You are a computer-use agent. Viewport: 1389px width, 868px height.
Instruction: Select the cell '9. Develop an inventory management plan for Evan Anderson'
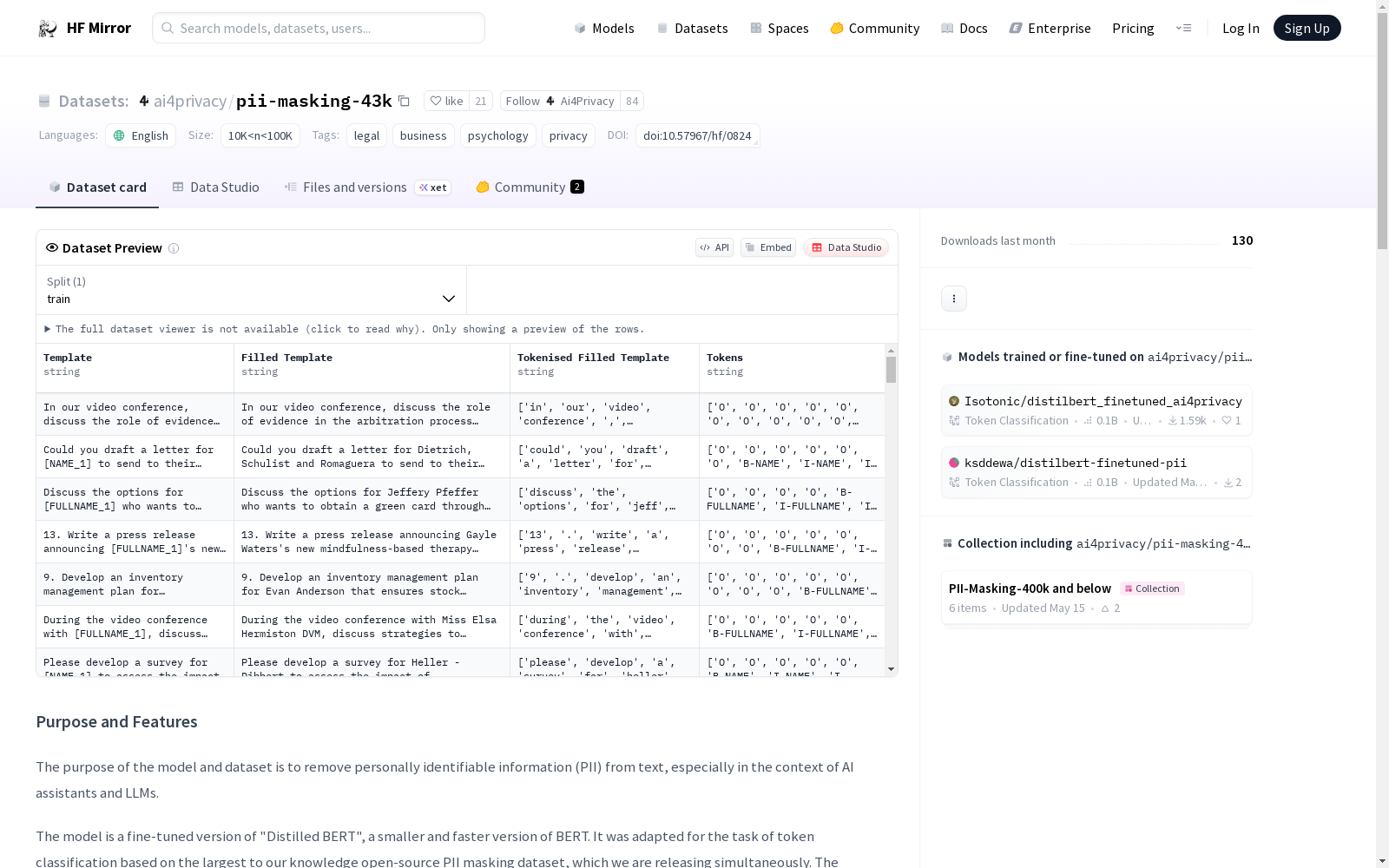372,584
